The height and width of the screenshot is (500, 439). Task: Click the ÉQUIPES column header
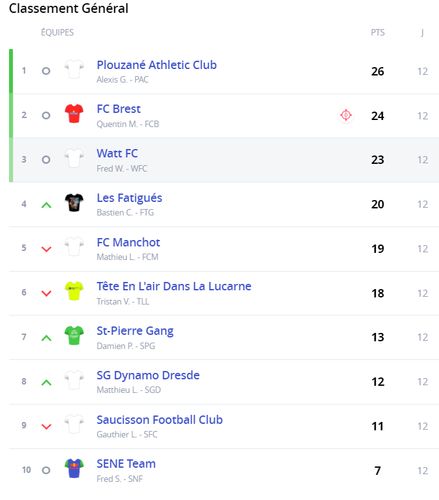click(57, 32)
